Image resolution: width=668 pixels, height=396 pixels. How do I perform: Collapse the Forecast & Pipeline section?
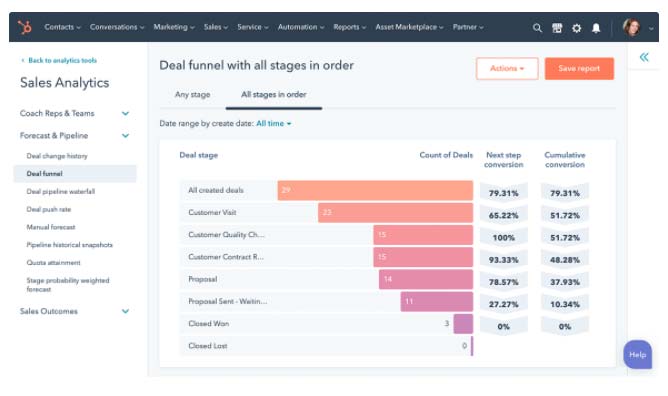click(x=125, y=135)
